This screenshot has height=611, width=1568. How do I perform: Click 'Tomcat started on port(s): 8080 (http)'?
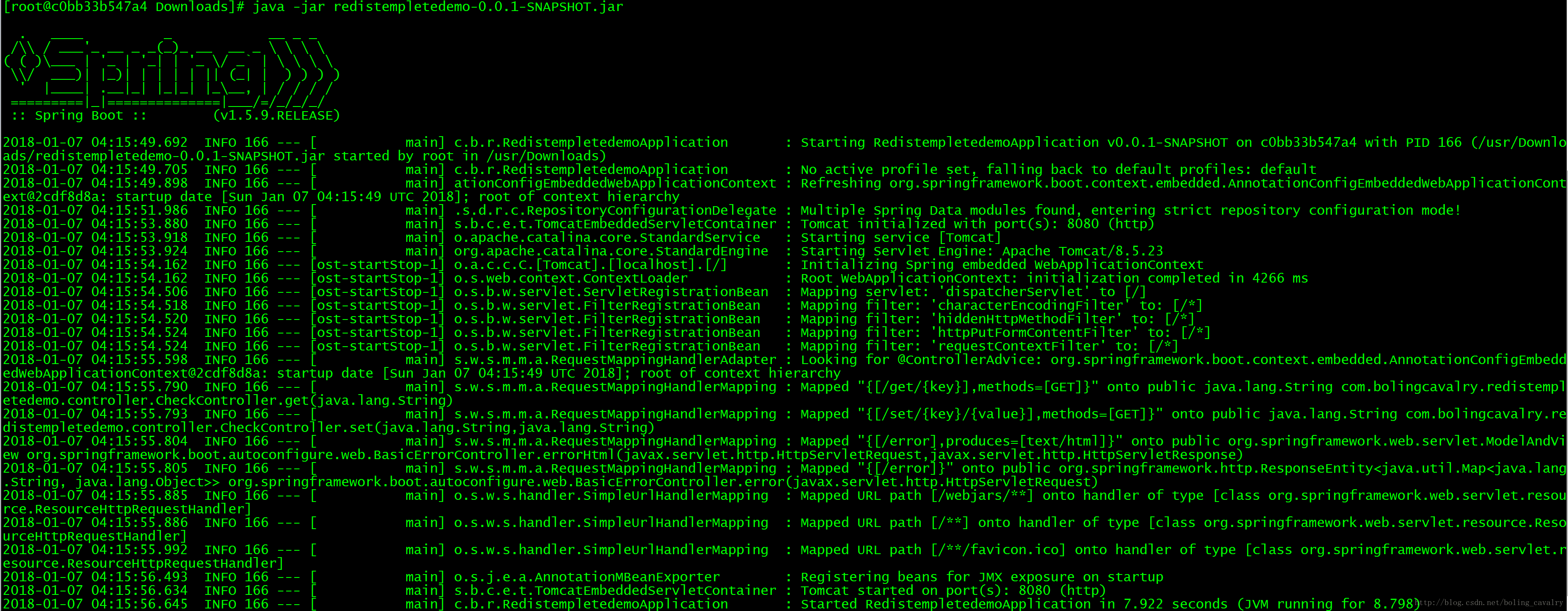(x=953, y=591)
